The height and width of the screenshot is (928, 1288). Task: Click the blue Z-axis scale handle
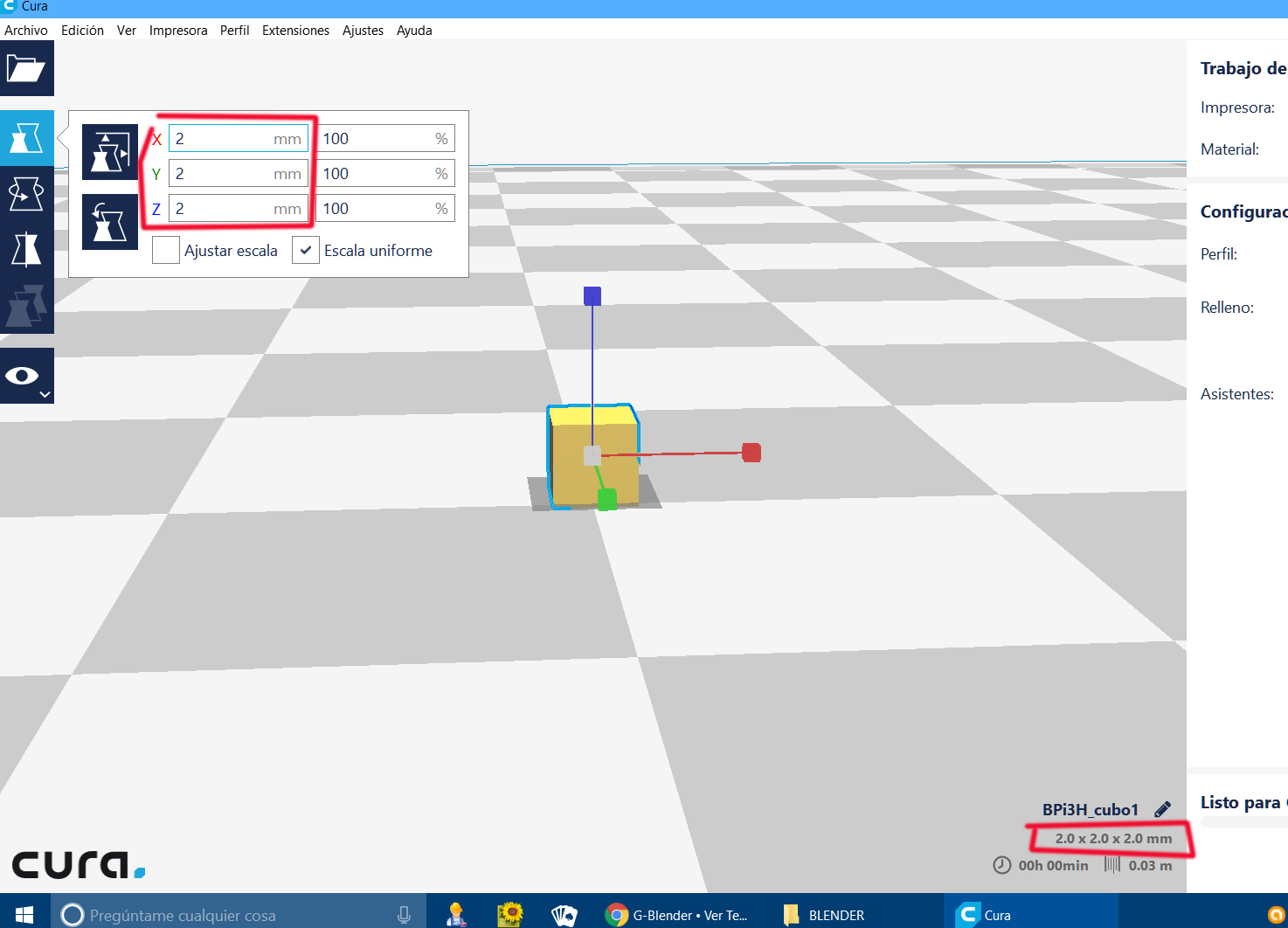pos(592,296)
